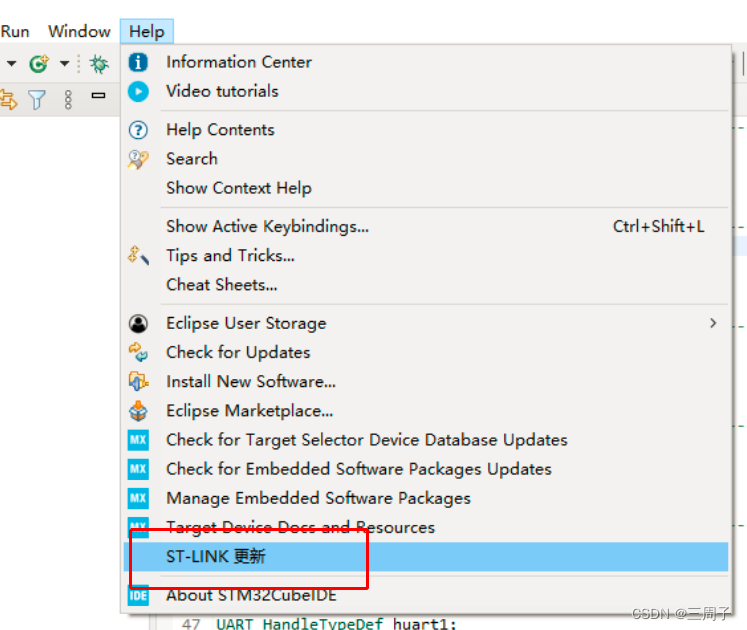Open Help Contents
This screenshot has width=747, height=630.
tap(426, 130)
